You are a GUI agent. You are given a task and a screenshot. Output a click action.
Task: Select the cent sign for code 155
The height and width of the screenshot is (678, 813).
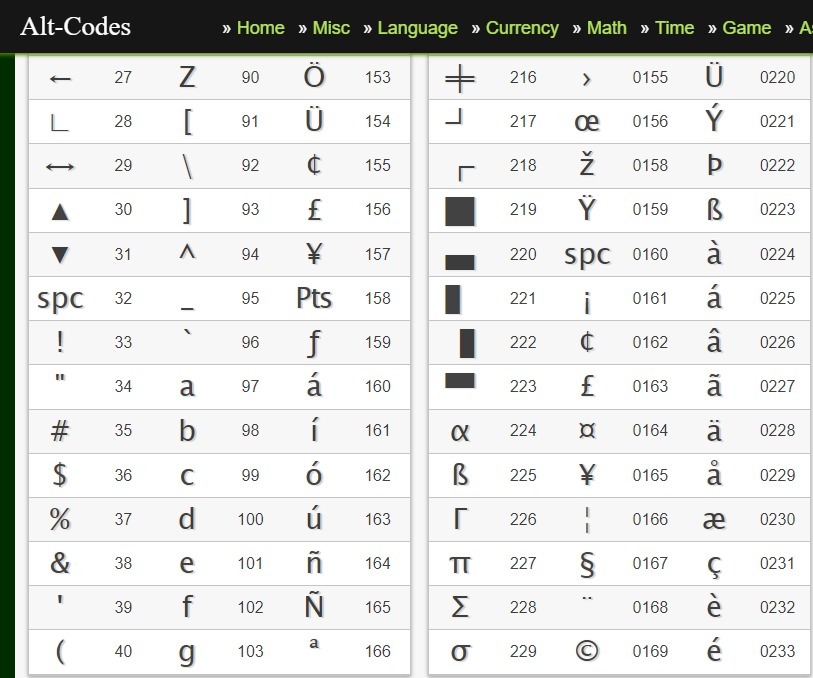[314, 166]
